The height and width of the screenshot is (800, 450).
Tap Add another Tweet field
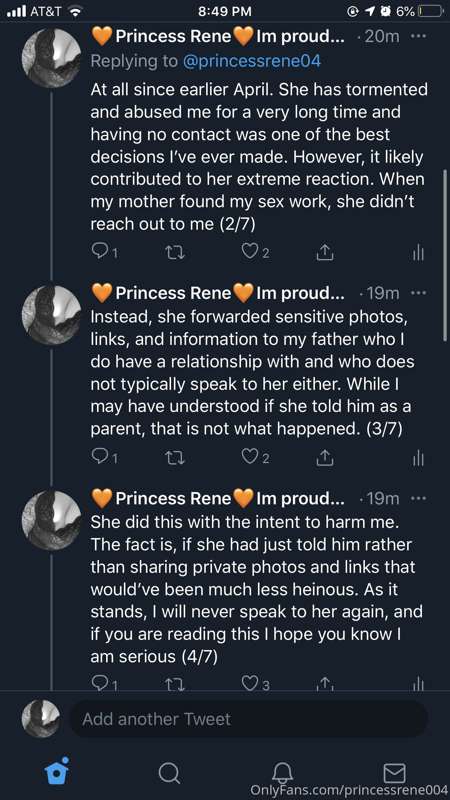(x=248, y=719)
